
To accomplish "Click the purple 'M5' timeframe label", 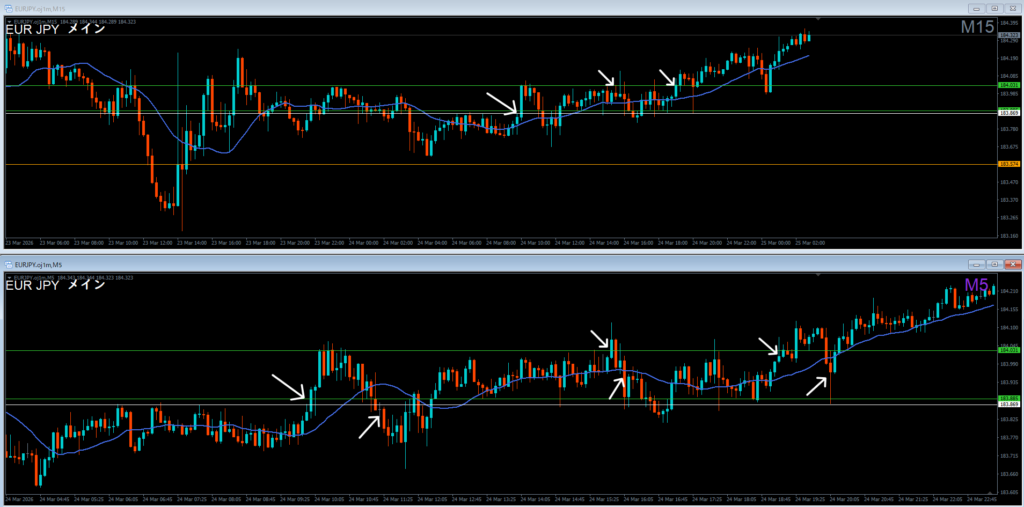I will tap(977, 285).
